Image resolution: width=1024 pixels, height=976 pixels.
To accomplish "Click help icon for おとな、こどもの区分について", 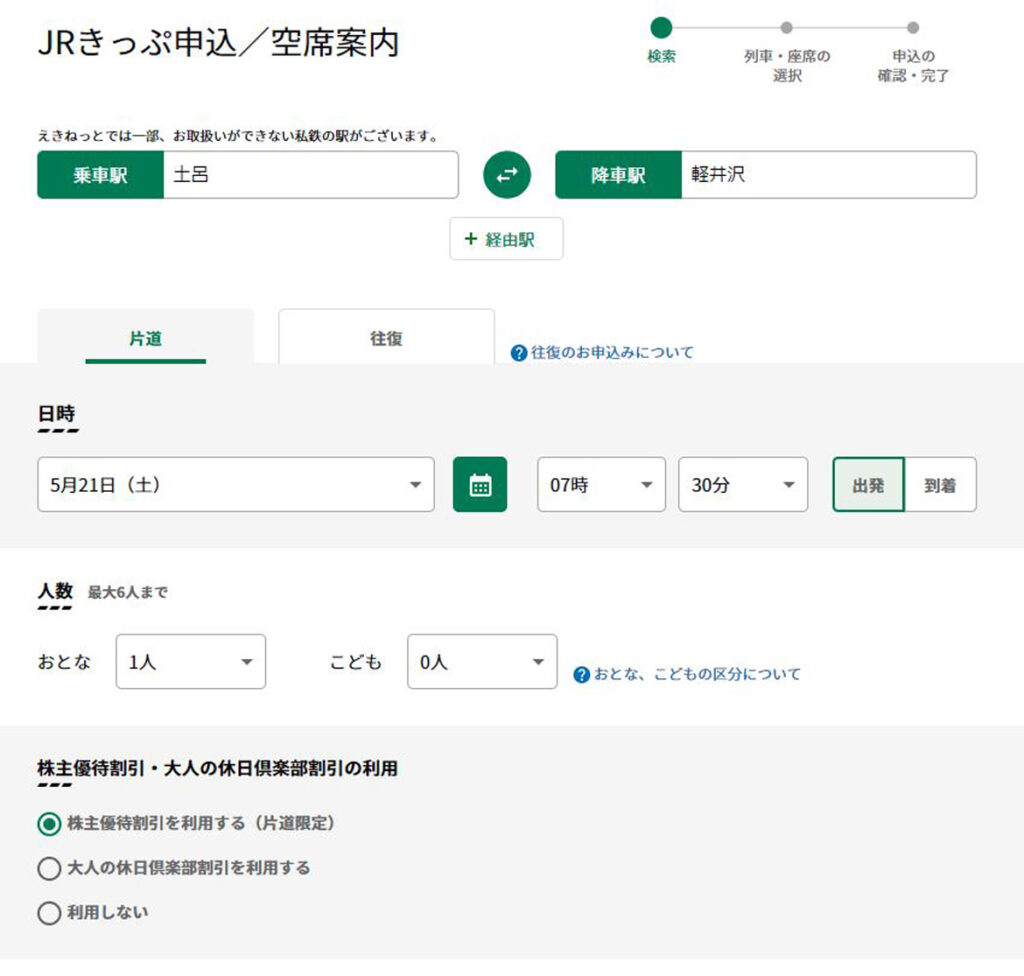I will [x=581, y=674].
